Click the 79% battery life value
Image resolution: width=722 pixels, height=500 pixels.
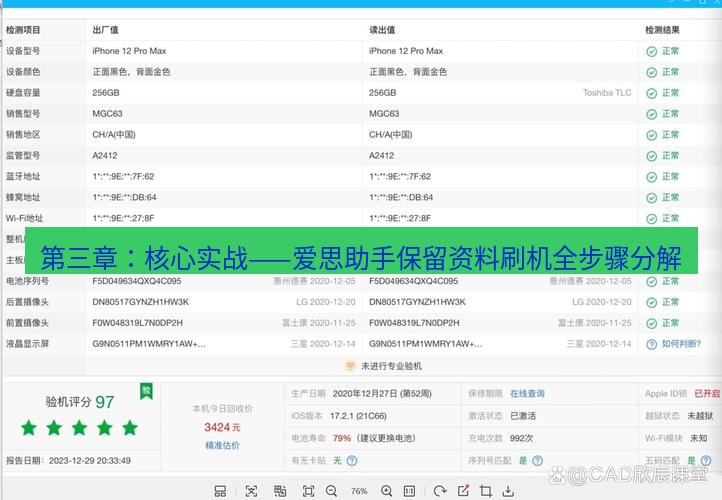[342, 438]
